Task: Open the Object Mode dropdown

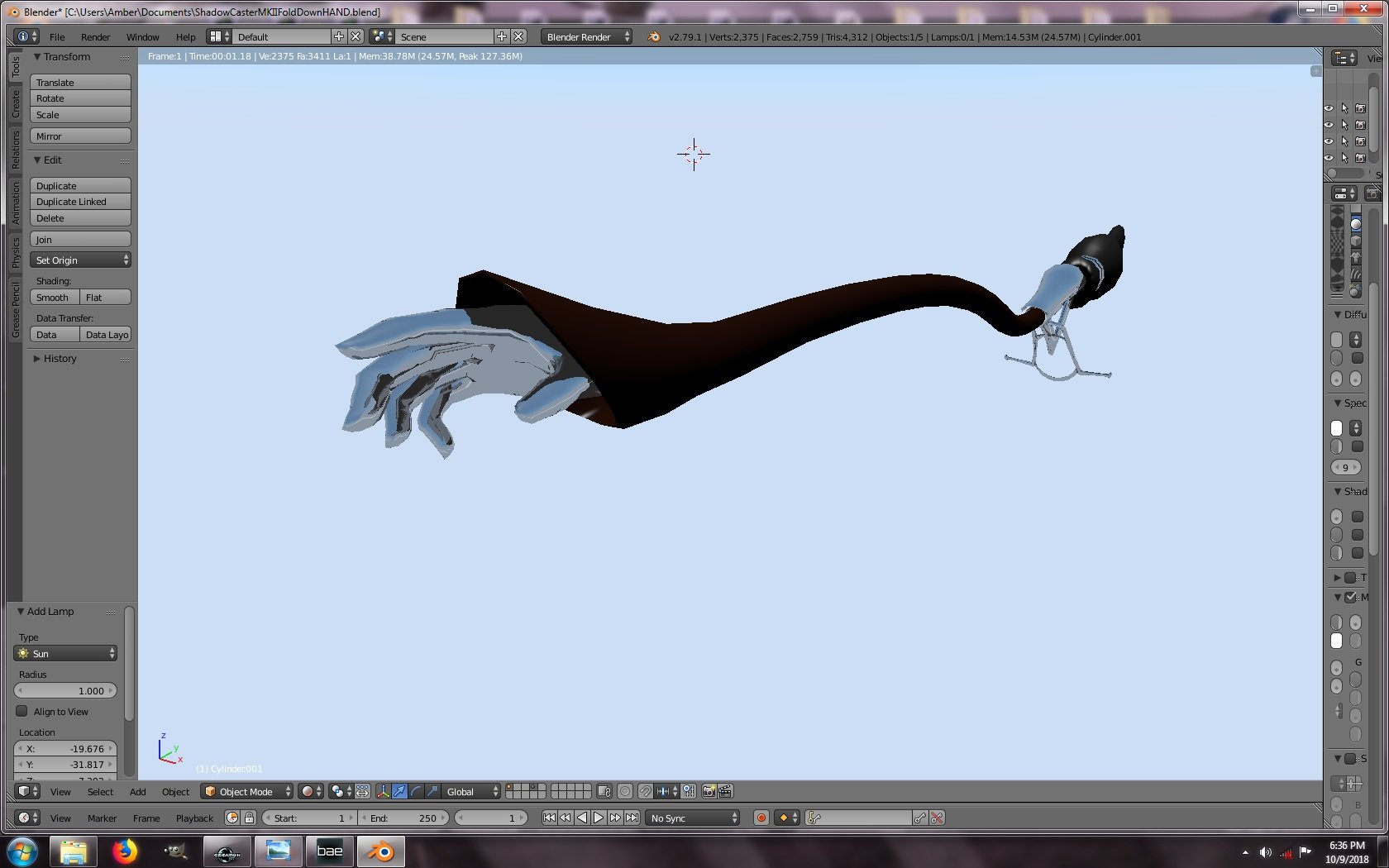Action: tap(247, 791)
